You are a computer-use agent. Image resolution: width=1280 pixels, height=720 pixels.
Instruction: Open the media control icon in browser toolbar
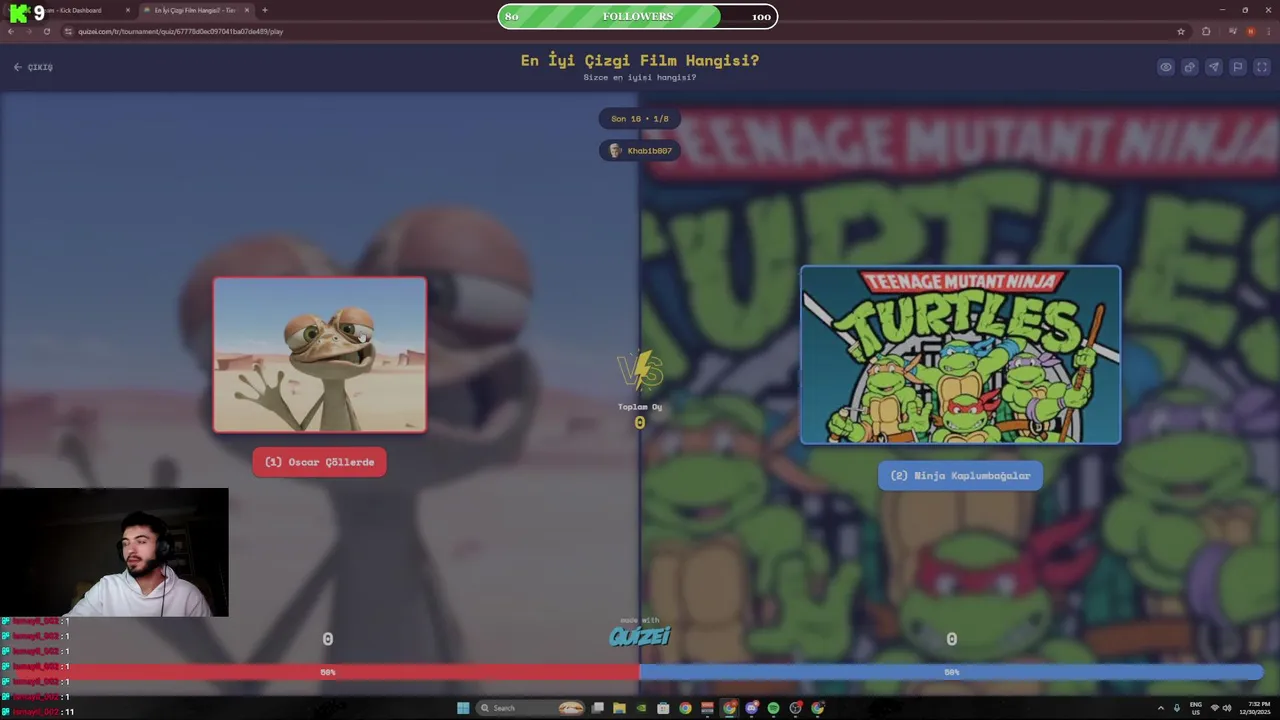coord(1233,31)
